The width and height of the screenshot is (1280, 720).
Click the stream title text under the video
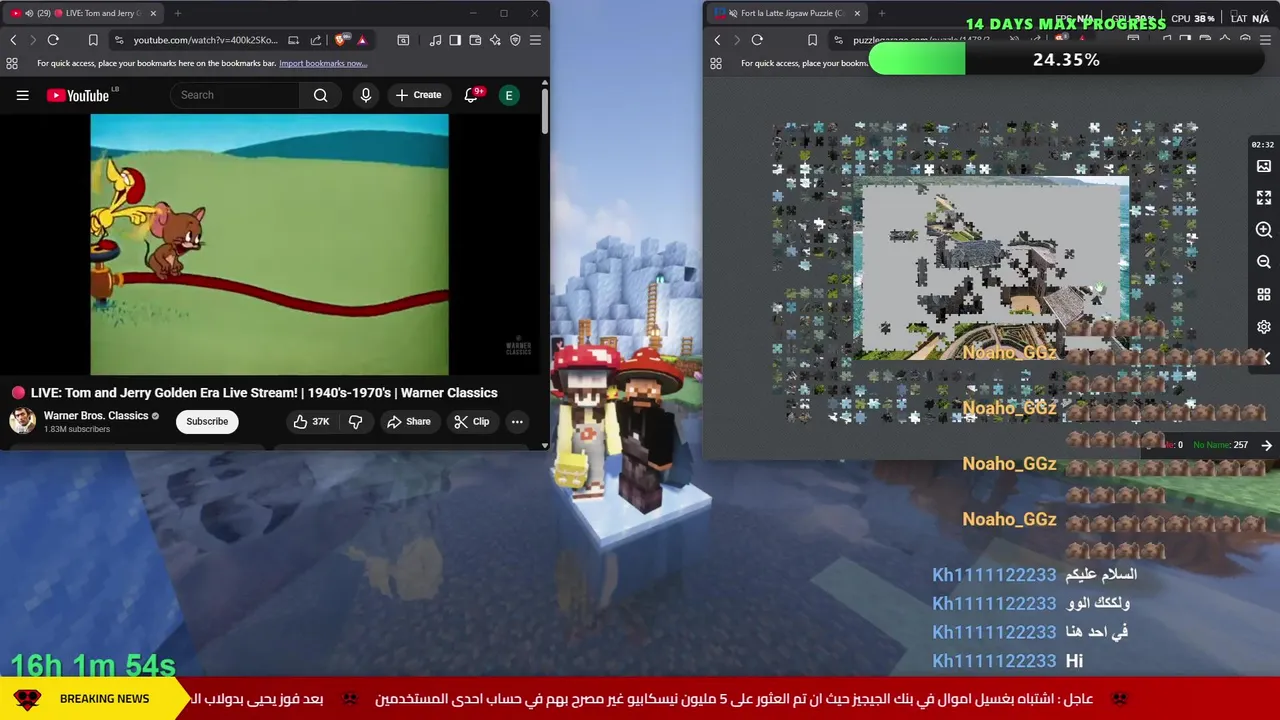coord(264,393)
